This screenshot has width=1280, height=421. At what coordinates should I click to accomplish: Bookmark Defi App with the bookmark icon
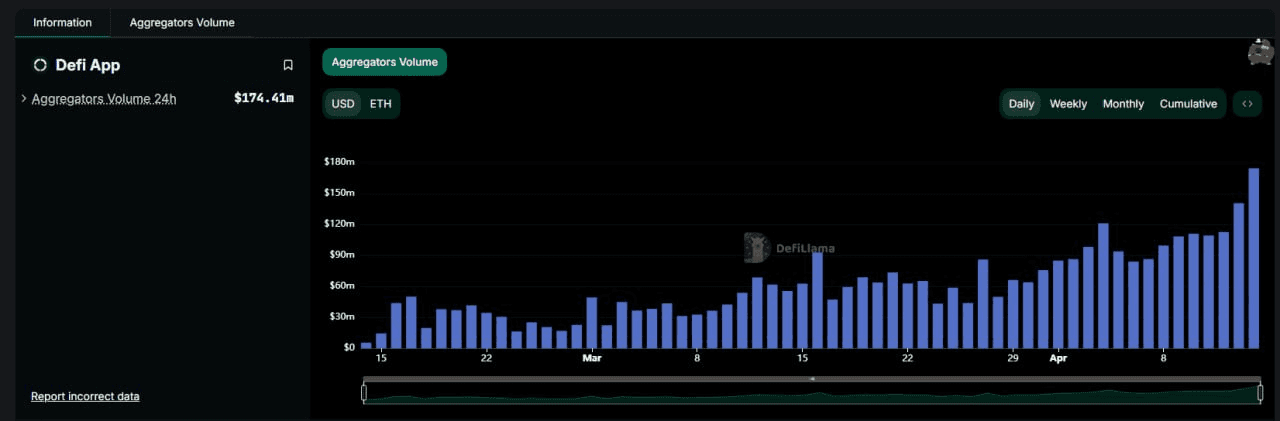(288, 65)
